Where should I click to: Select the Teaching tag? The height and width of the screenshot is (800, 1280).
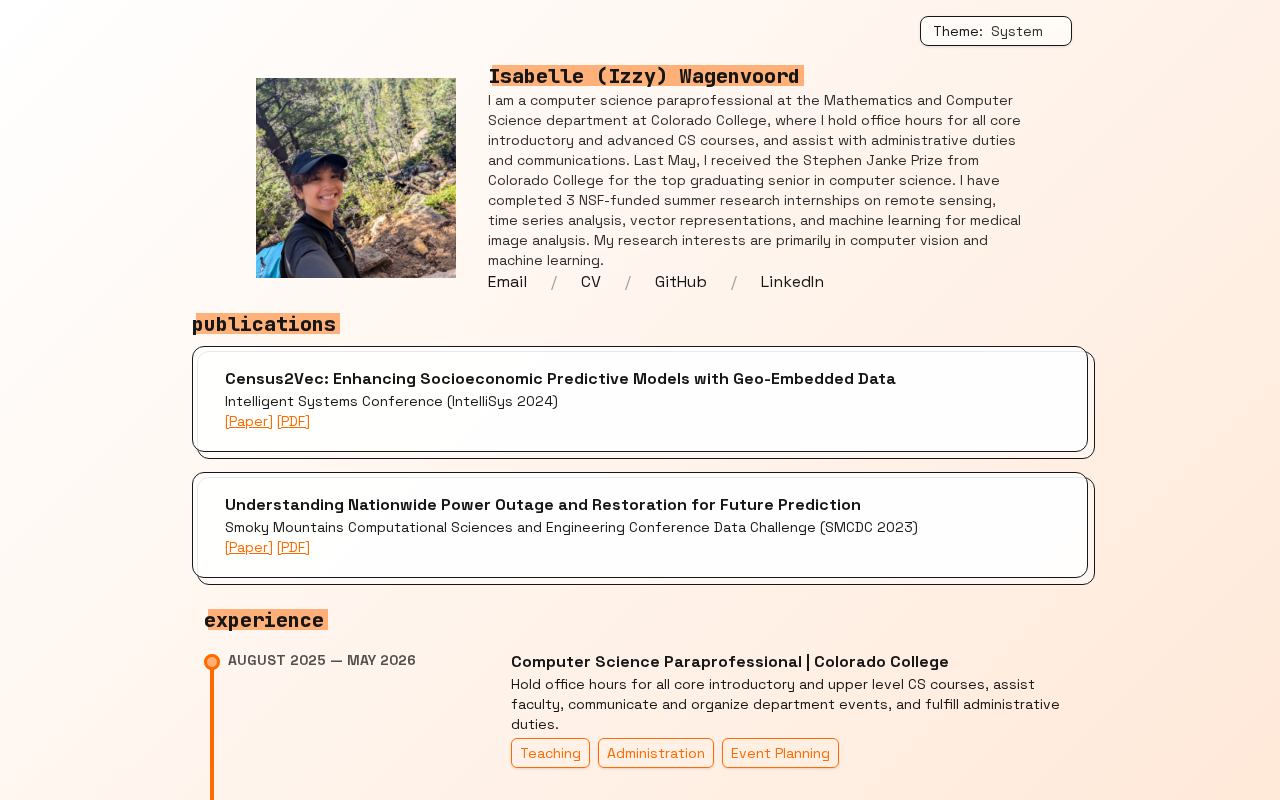(x=550, y=753)
